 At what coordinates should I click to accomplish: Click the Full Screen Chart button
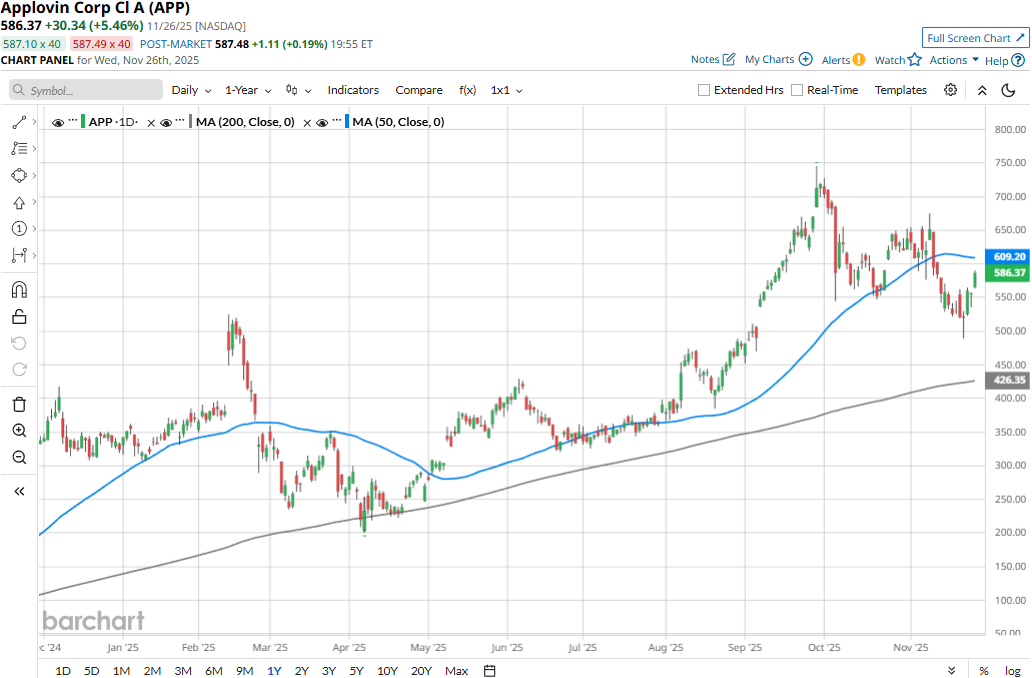pos(975,38)
